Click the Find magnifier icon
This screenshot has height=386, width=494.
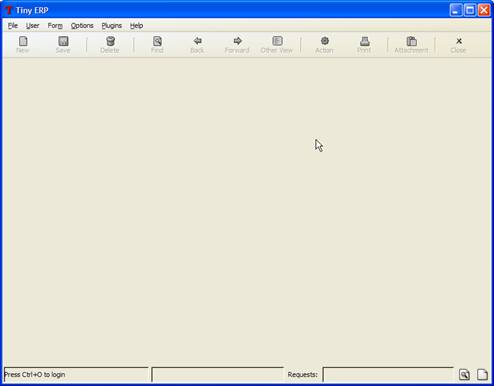[x=157, y=41]
